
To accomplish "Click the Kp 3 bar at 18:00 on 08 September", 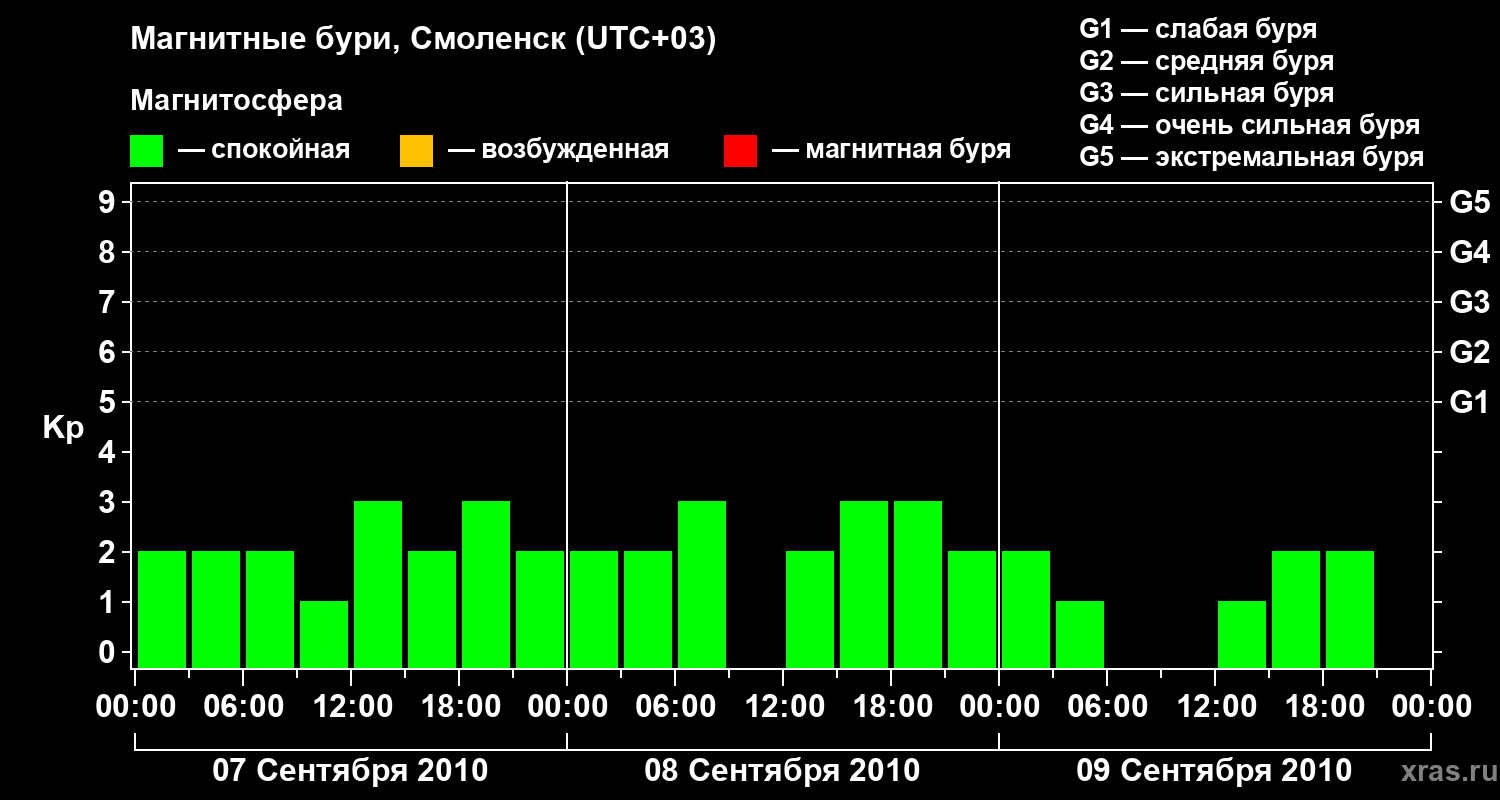I will coord(918,584).
